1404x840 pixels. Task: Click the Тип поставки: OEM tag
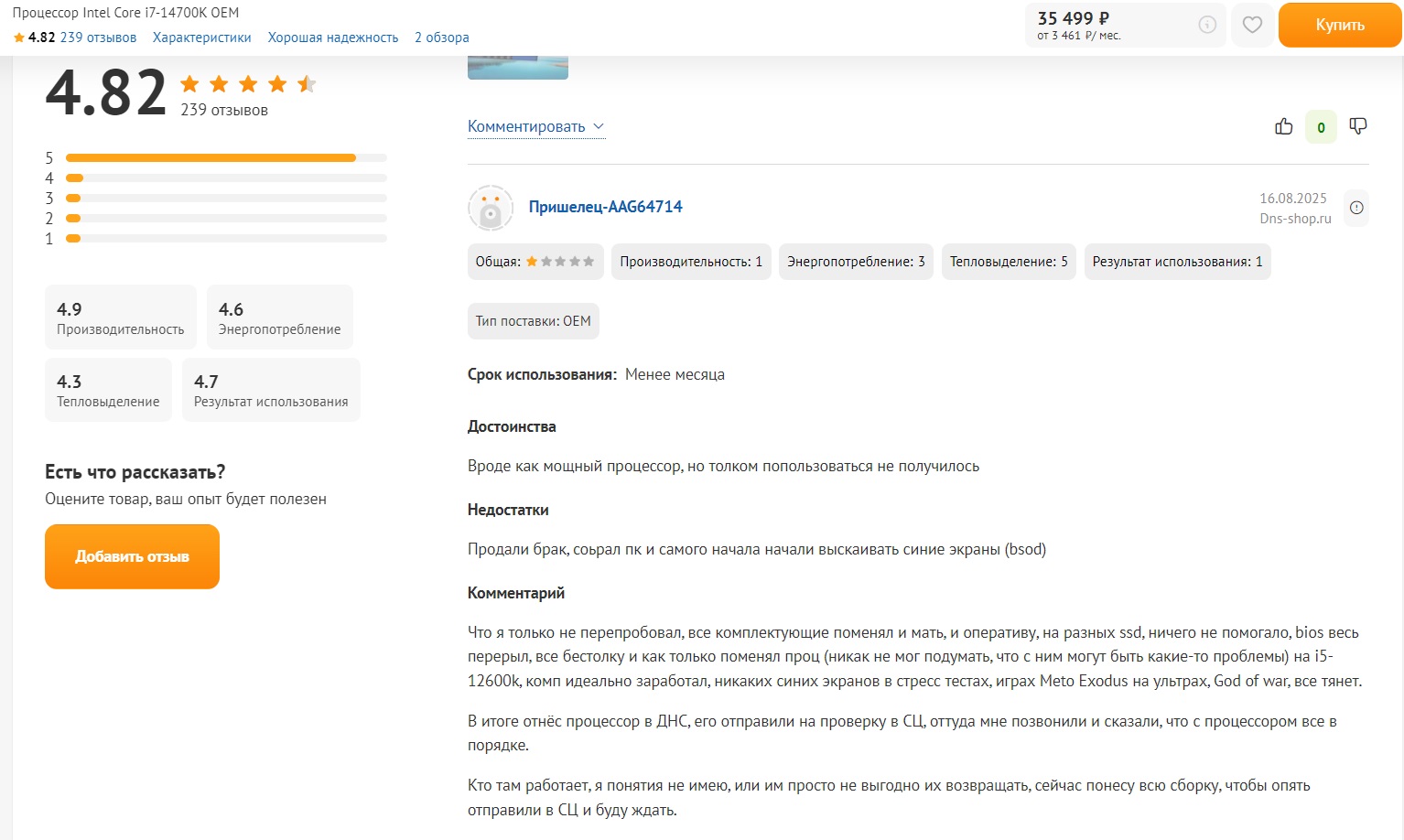(534, 321)
